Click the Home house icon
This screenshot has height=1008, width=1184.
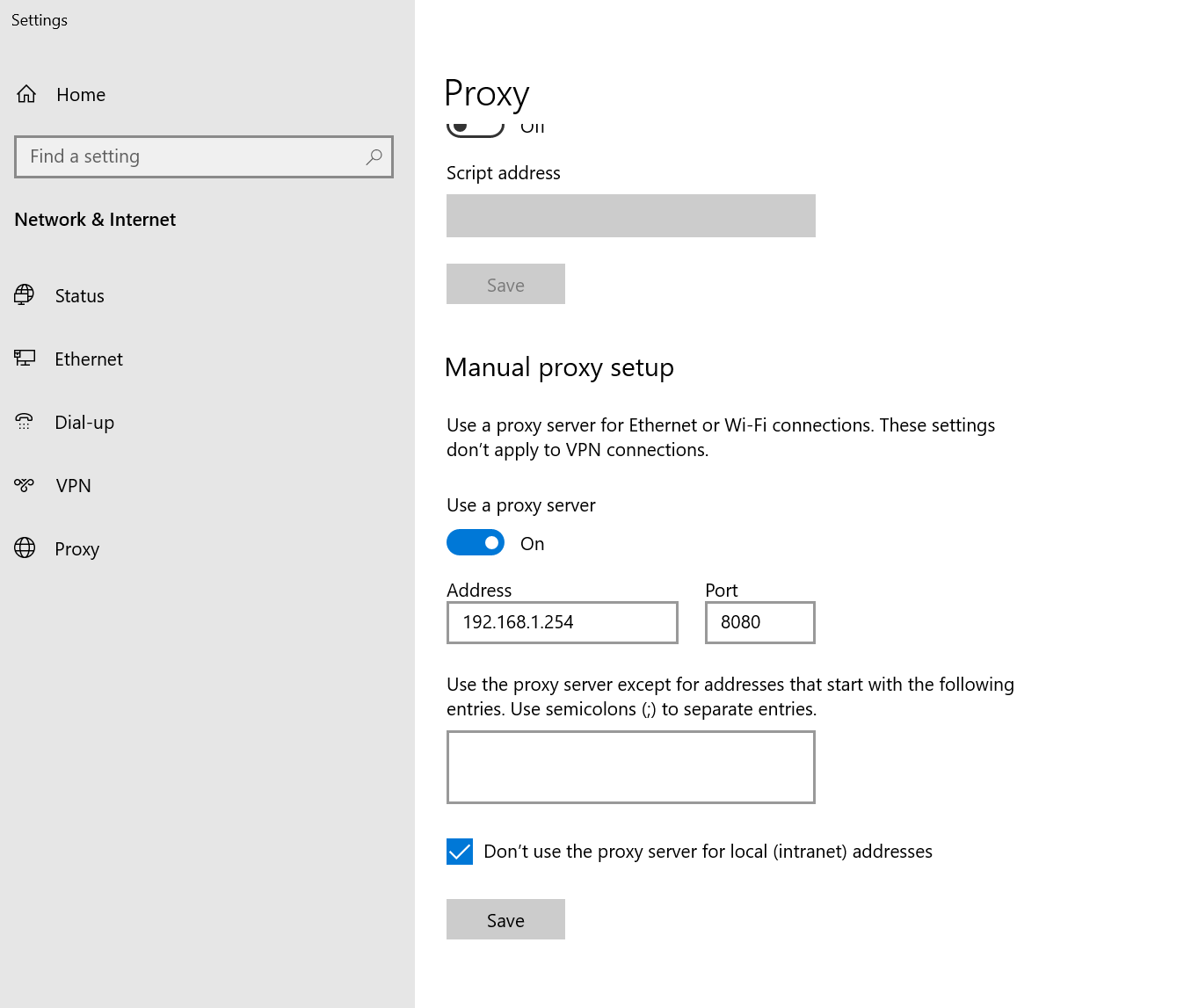[26, 94]
